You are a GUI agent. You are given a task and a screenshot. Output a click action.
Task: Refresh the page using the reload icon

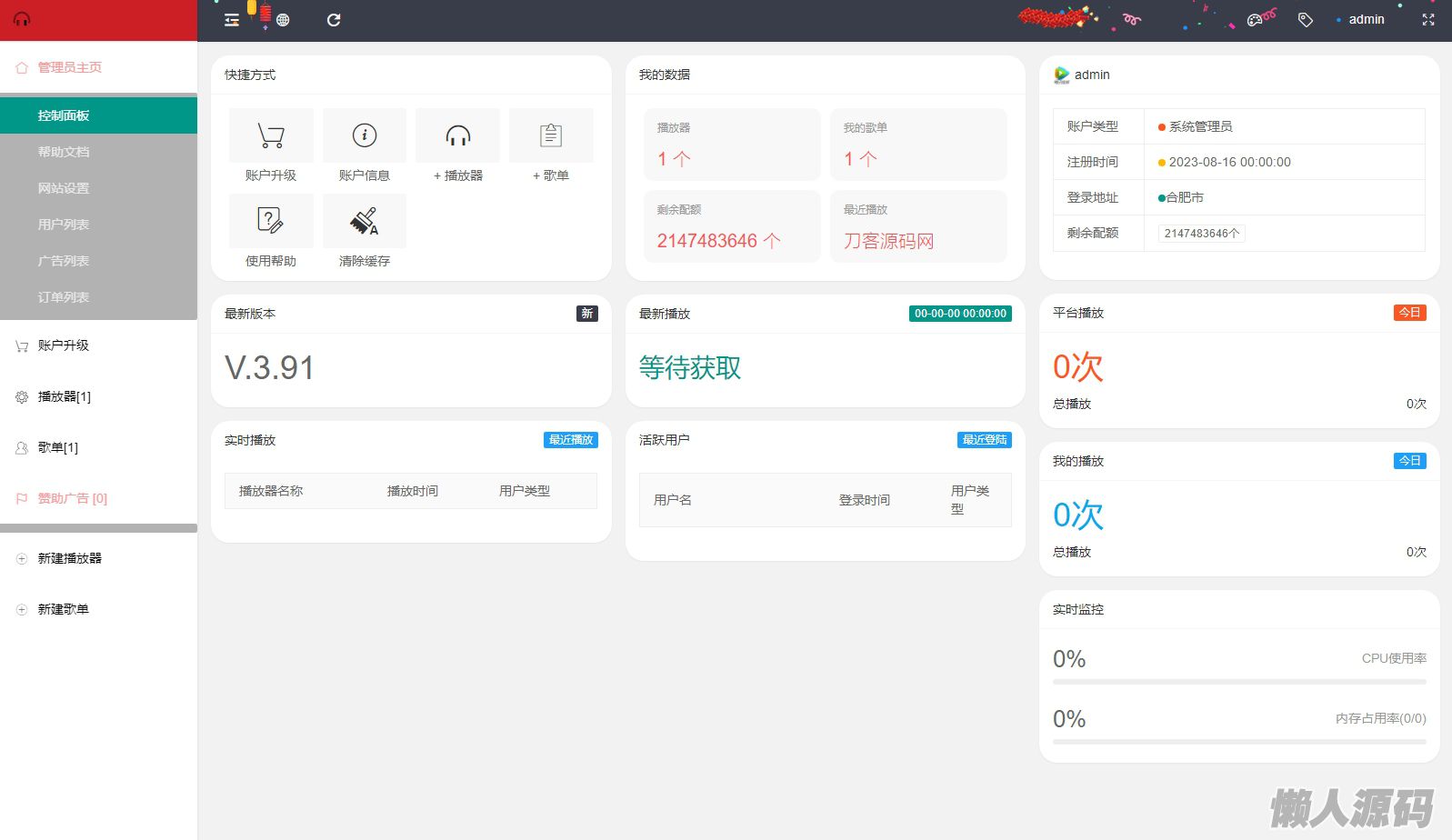coord(334,20)
